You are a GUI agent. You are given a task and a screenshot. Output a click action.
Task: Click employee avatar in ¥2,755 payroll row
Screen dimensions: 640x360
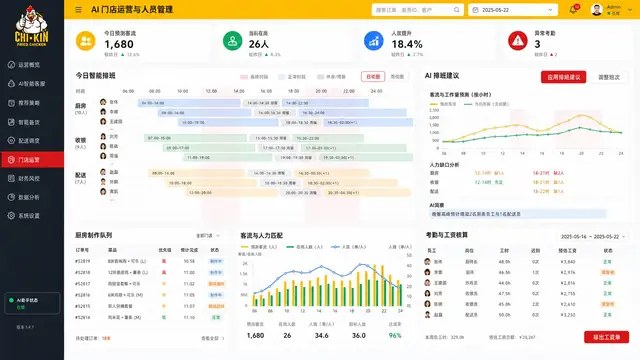point(427,293)
